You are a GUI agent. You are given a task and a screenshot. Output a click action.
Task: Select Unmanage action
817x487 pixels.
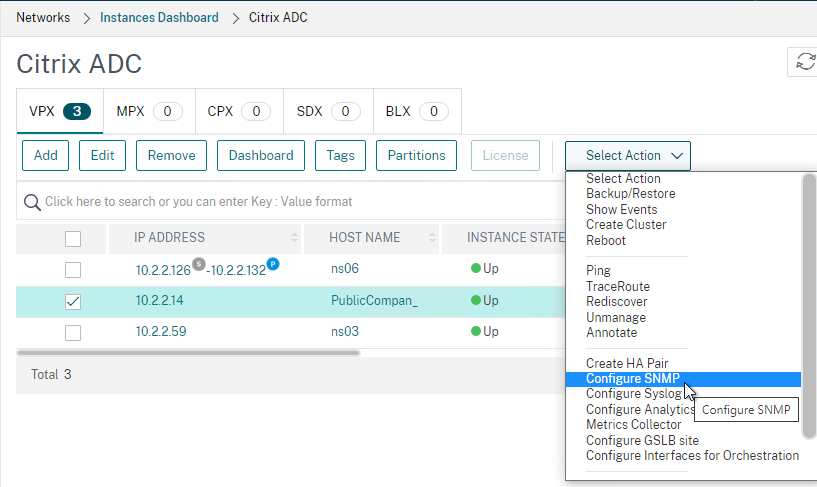[x=616, y=318]
